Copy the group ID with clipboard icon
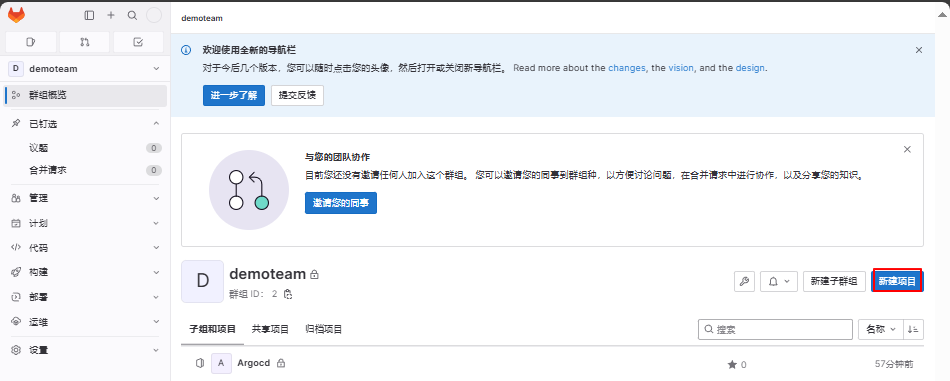This screenshot has width=950, height=381. [288, 294]
